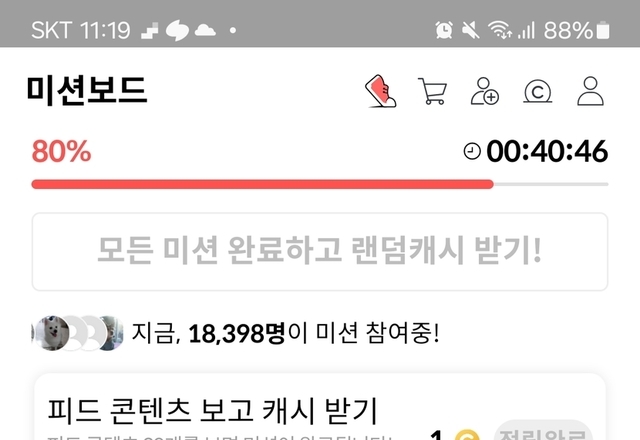Tap the invite friend icon
This screenshot has height=440, width=640.
tap(484, 91)
